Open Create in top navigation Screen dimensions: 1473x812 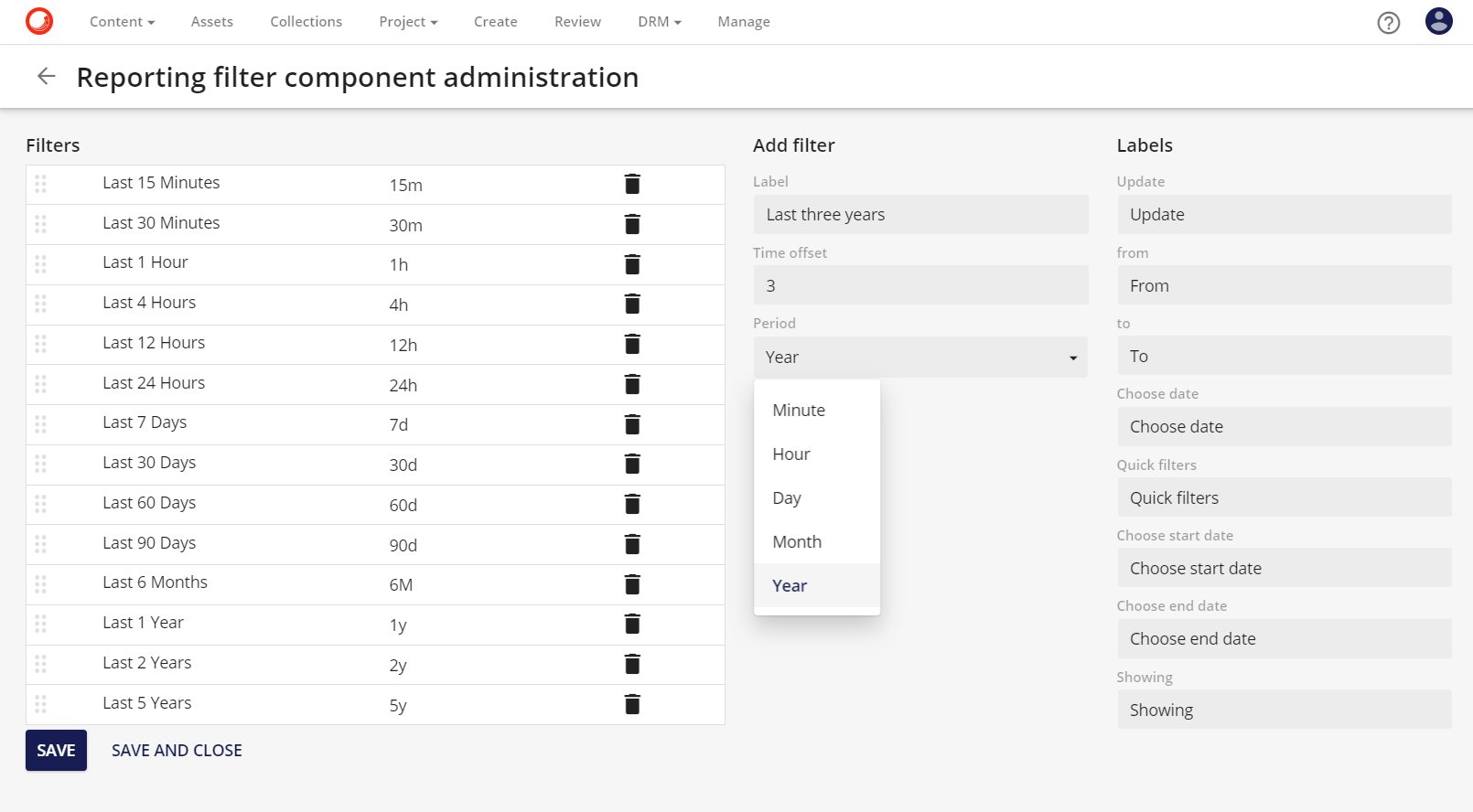pos(496,22)
